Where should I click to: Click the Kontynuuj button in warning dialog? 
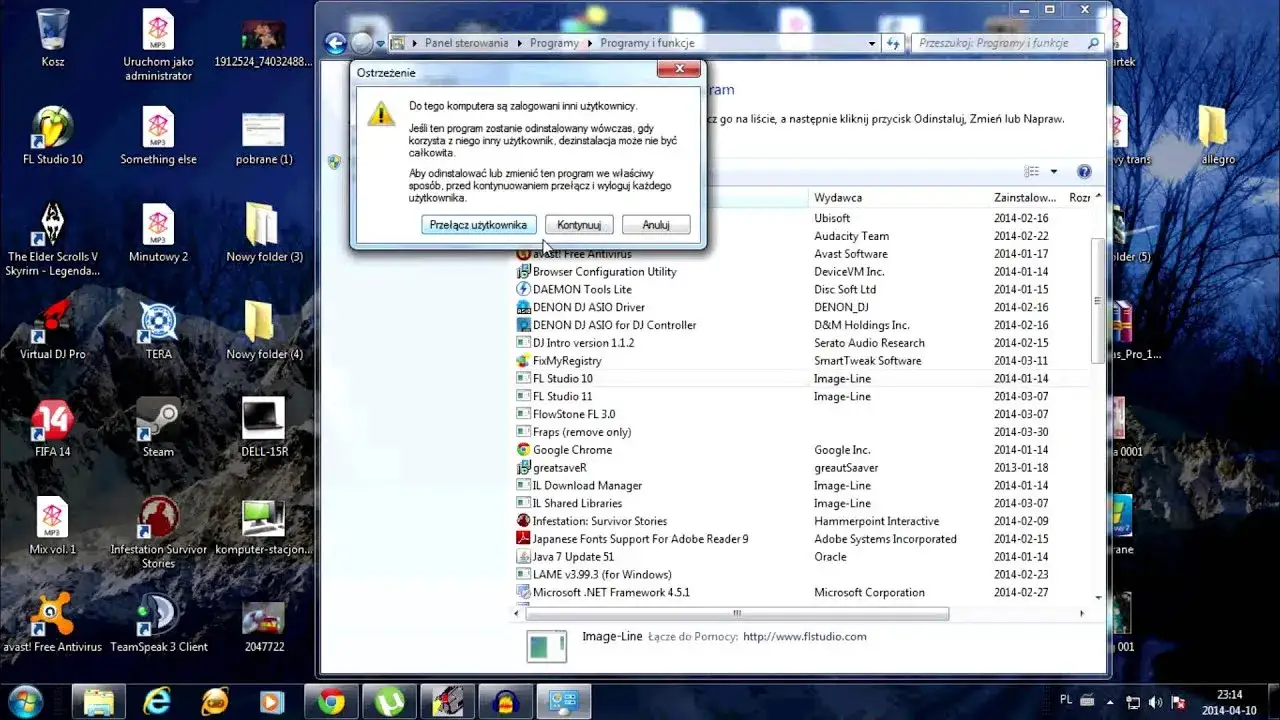tap(579, 225)
